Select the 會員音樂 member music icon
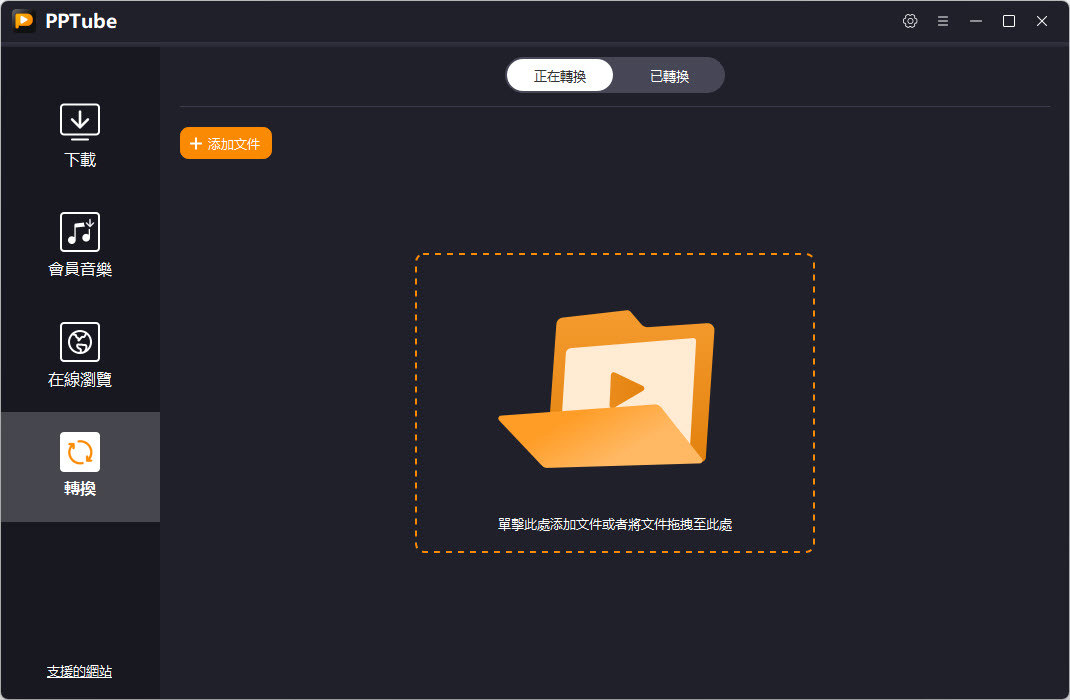The width and height of the screenshot is (1070, 700). click(x=80, y=231)
